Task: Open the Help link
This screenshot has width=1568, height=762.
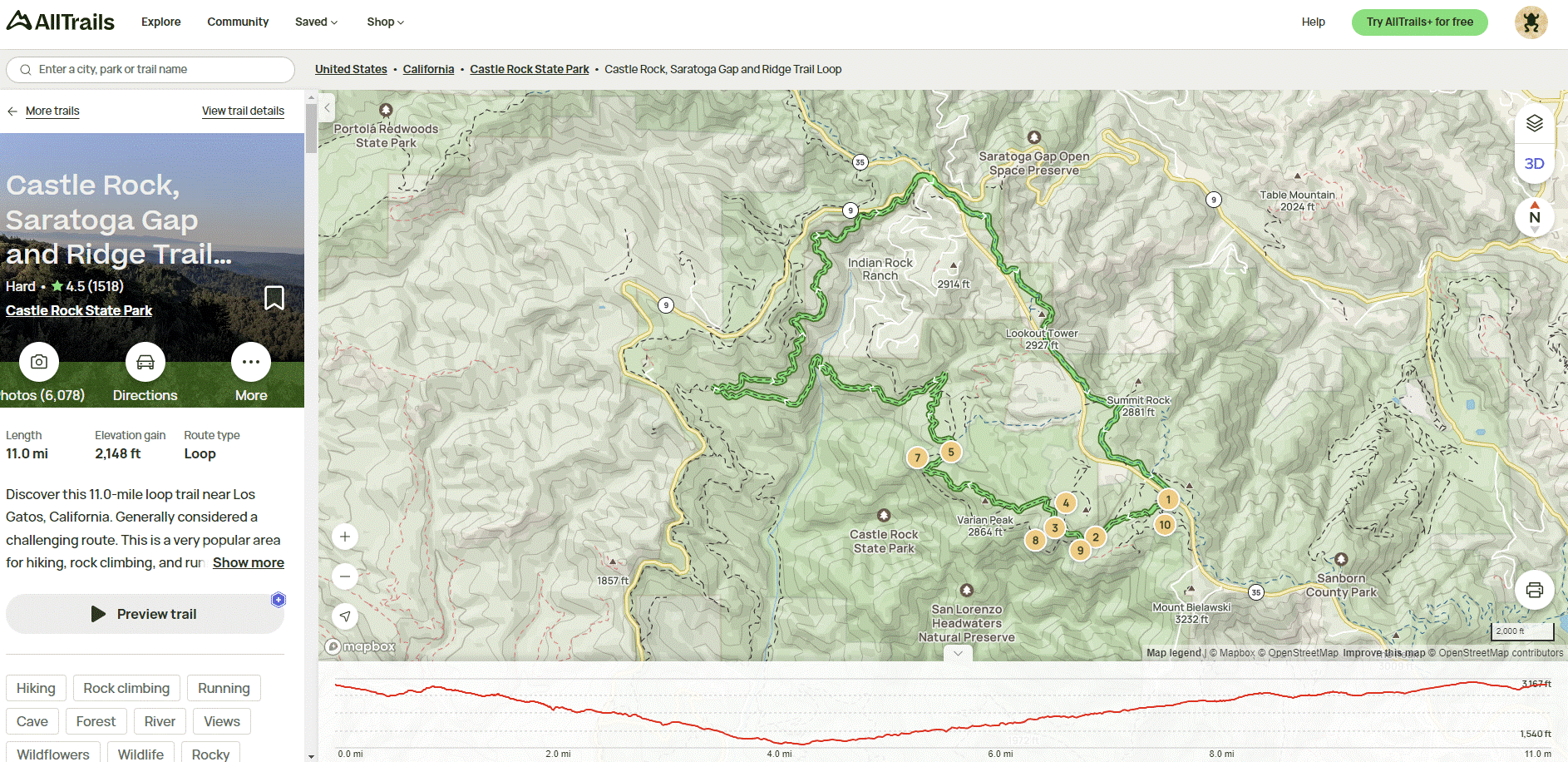Action: click(1313, 22)
